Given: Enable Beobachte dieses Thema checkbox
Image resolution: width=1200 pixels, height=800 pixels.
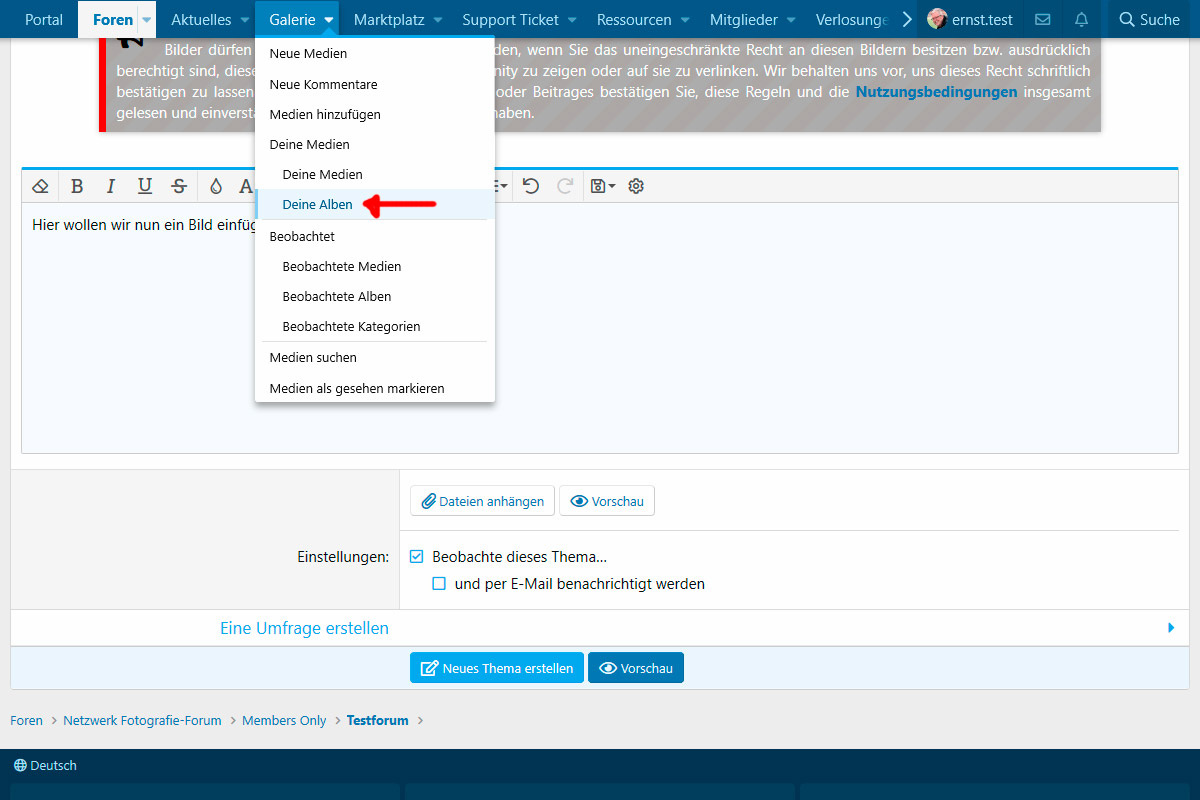Looking at the screenshot, I should click(417, 557).
